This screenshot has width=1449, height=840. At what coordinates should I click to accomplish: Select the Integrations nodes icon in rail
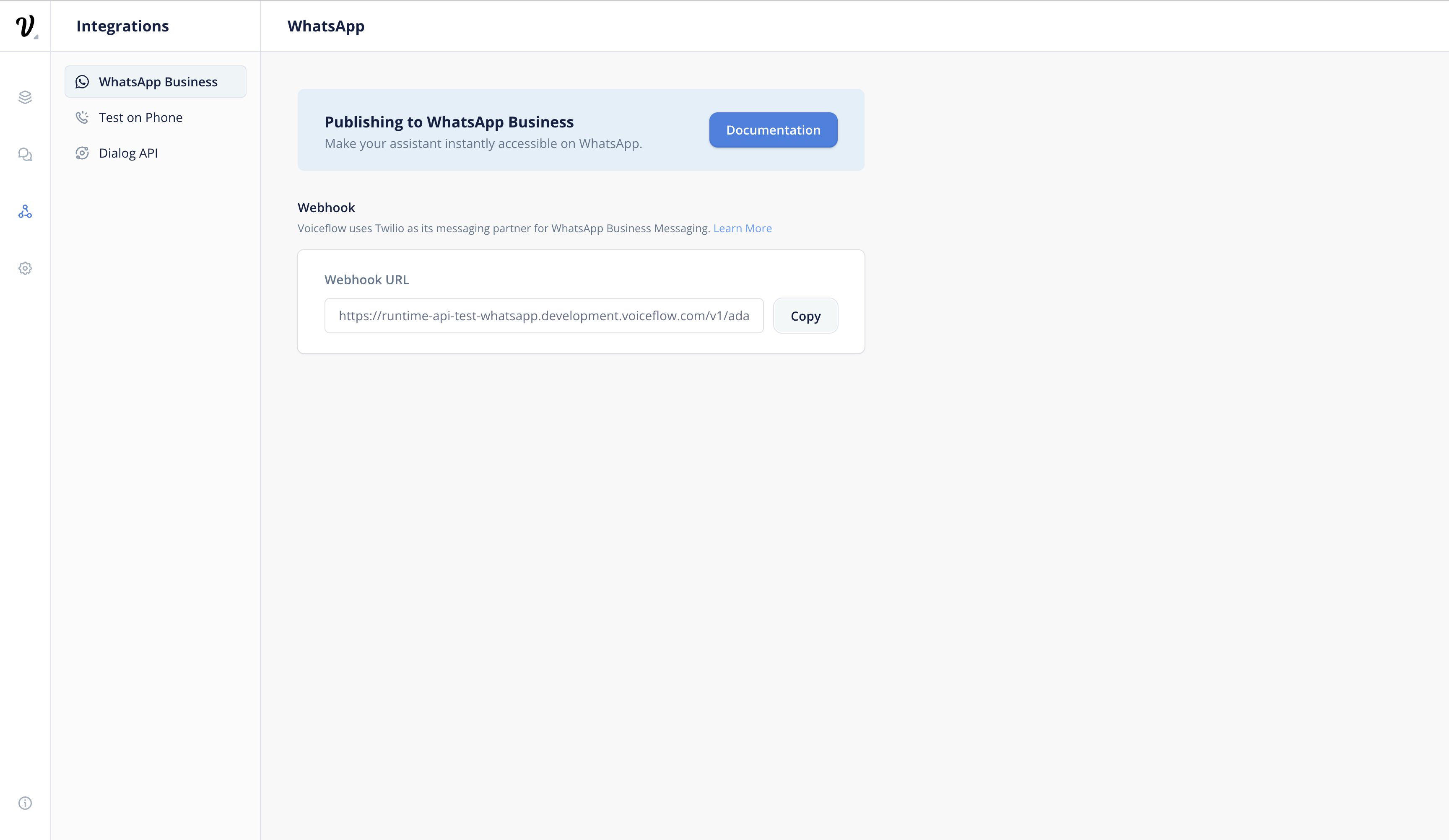(x=25, y=212)
